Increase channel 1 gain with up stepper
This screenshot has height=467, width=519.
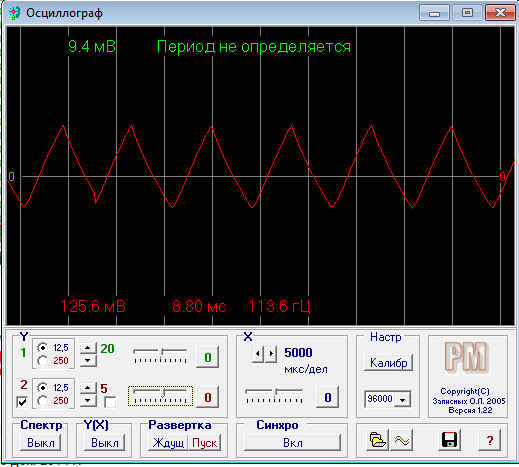[88, 348]
